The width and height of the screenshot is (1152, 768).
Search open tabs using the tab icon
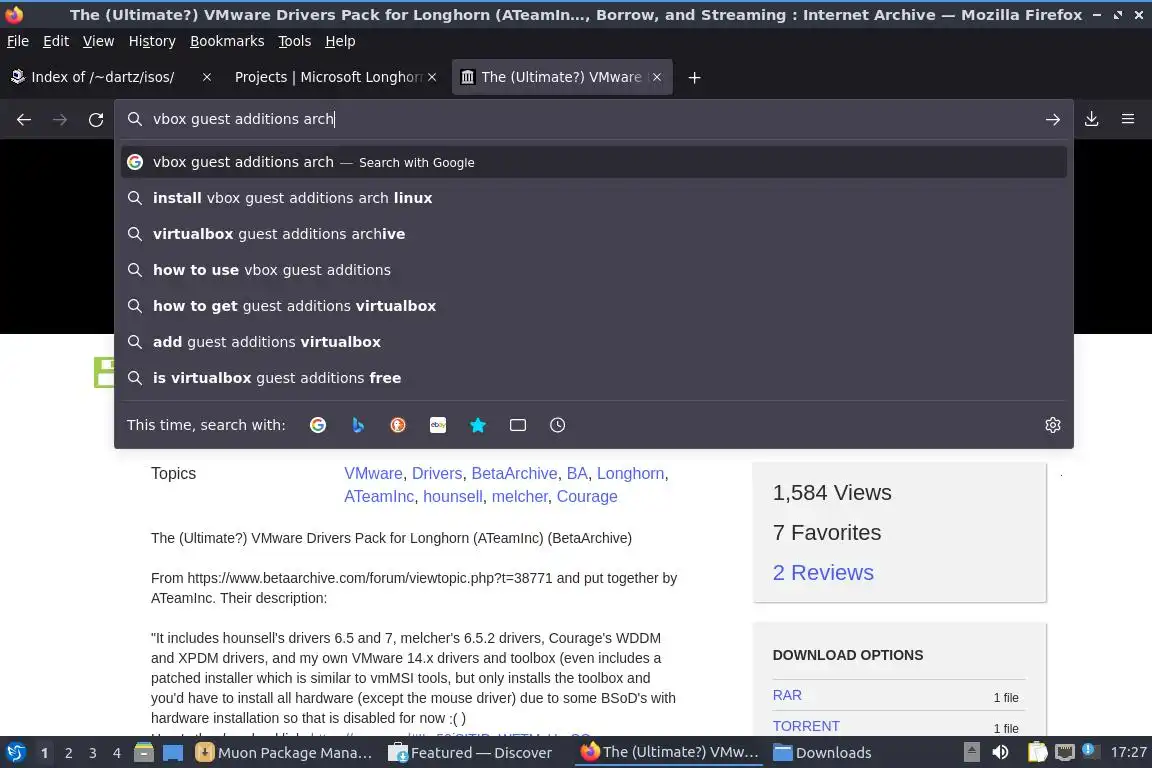518,425
